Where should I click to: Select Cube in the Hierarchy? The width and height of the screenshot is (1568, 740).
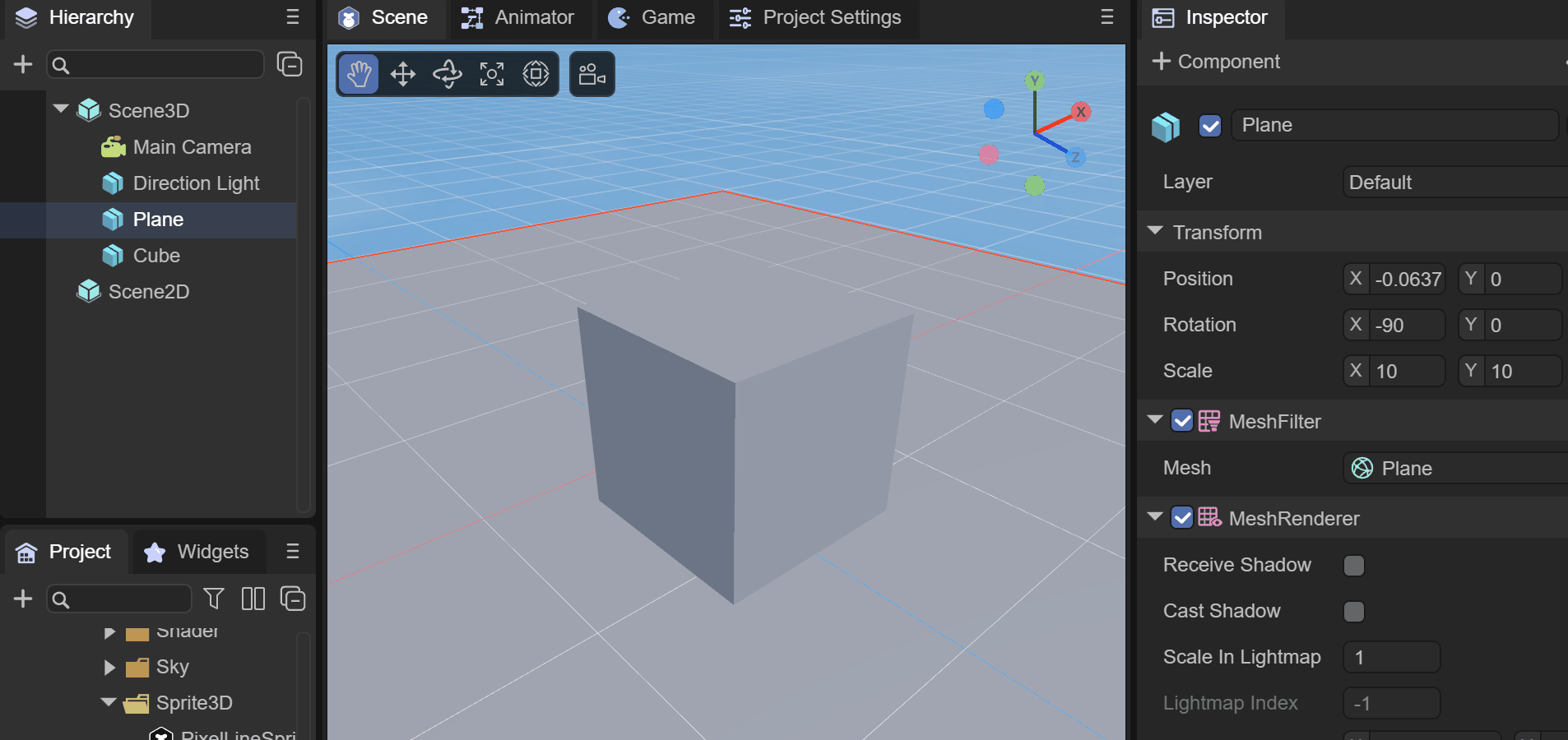click(x=156, y=256)
